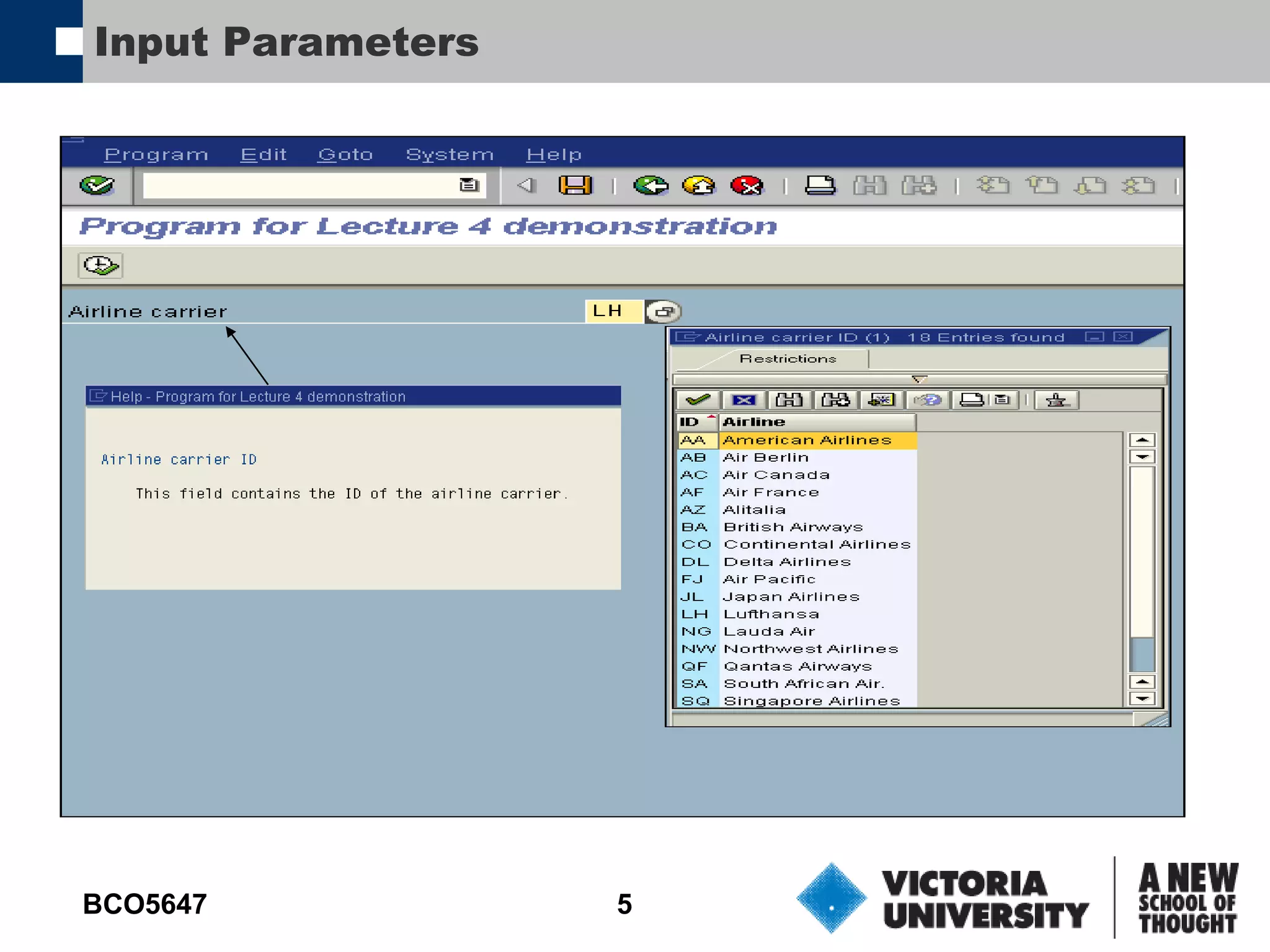Click the Print icon in hit list toolbar
The image size is (1270, 952).
(972, 400)
